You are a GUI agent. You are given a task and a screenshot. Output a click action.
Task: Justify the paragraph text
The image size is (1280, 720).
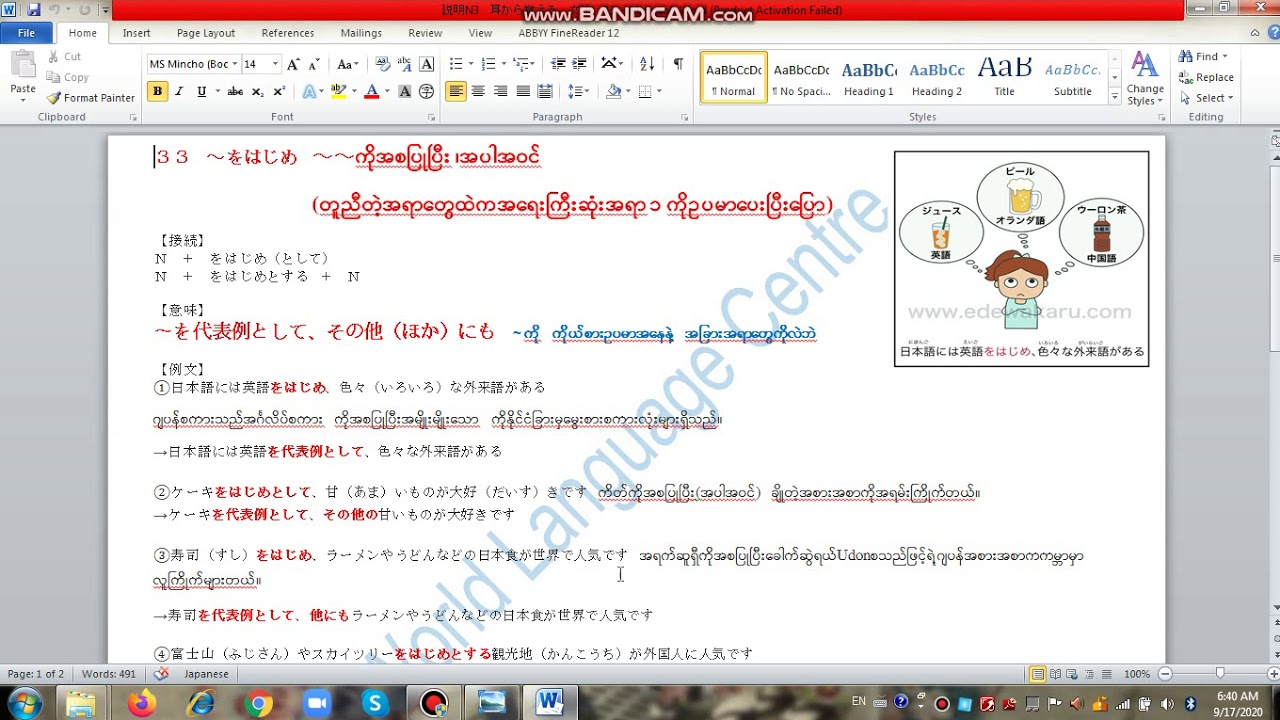click(x=523, y=91)
